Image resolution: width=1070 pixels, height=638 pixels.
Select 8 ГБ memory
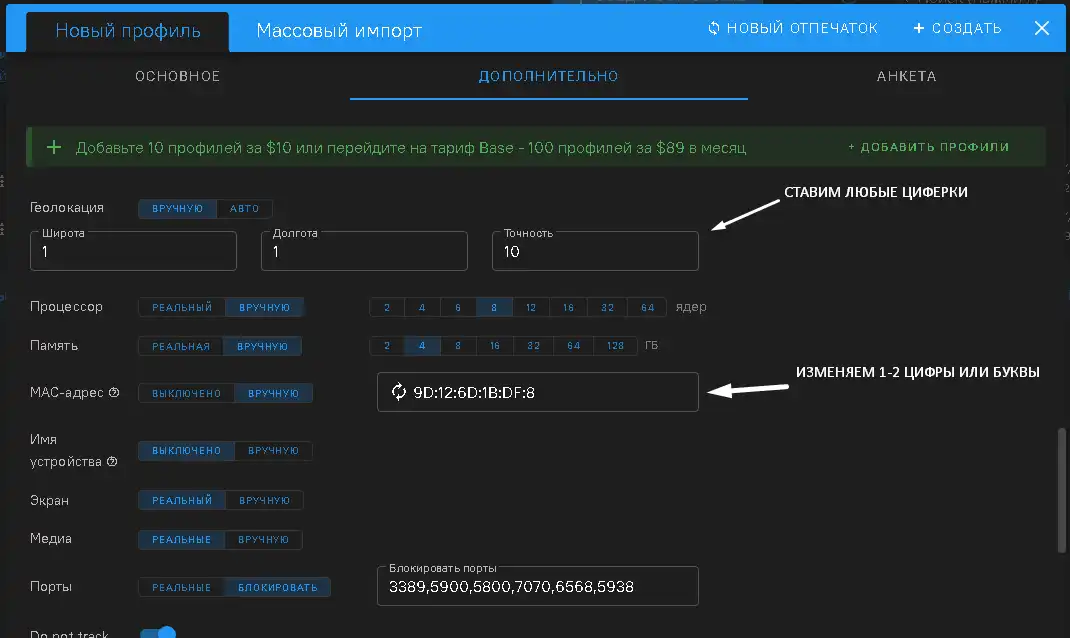pyautogui.click(x=458, y=346)
